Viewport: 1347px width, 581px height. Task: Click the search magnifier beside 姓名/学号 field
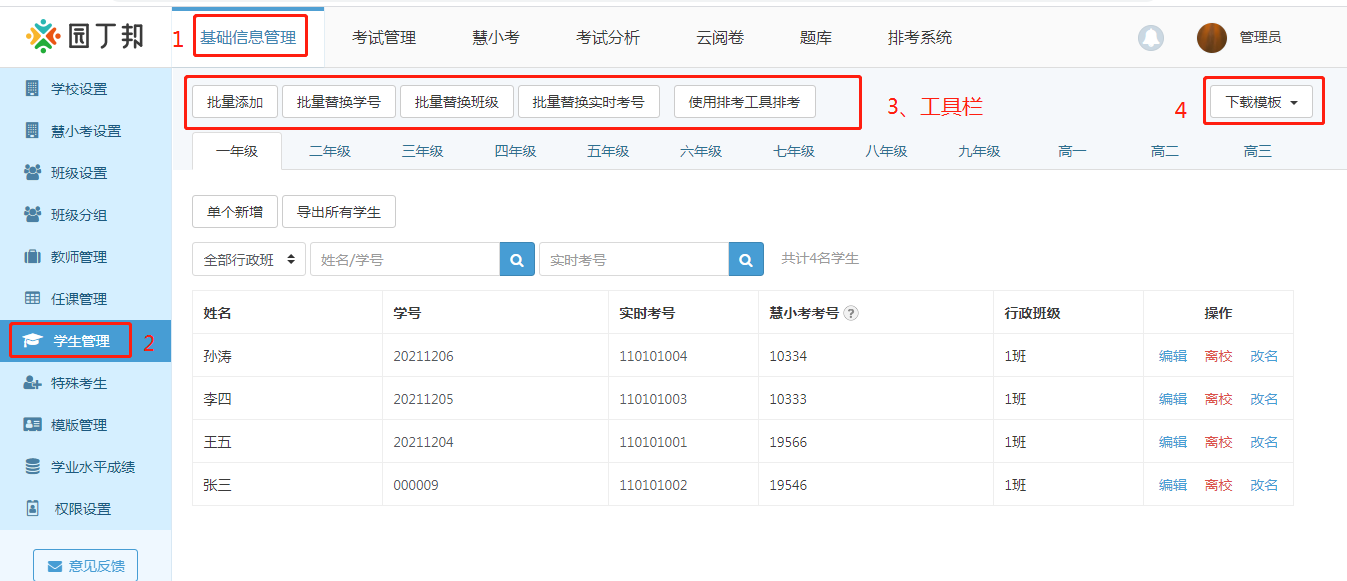point(517,258)
